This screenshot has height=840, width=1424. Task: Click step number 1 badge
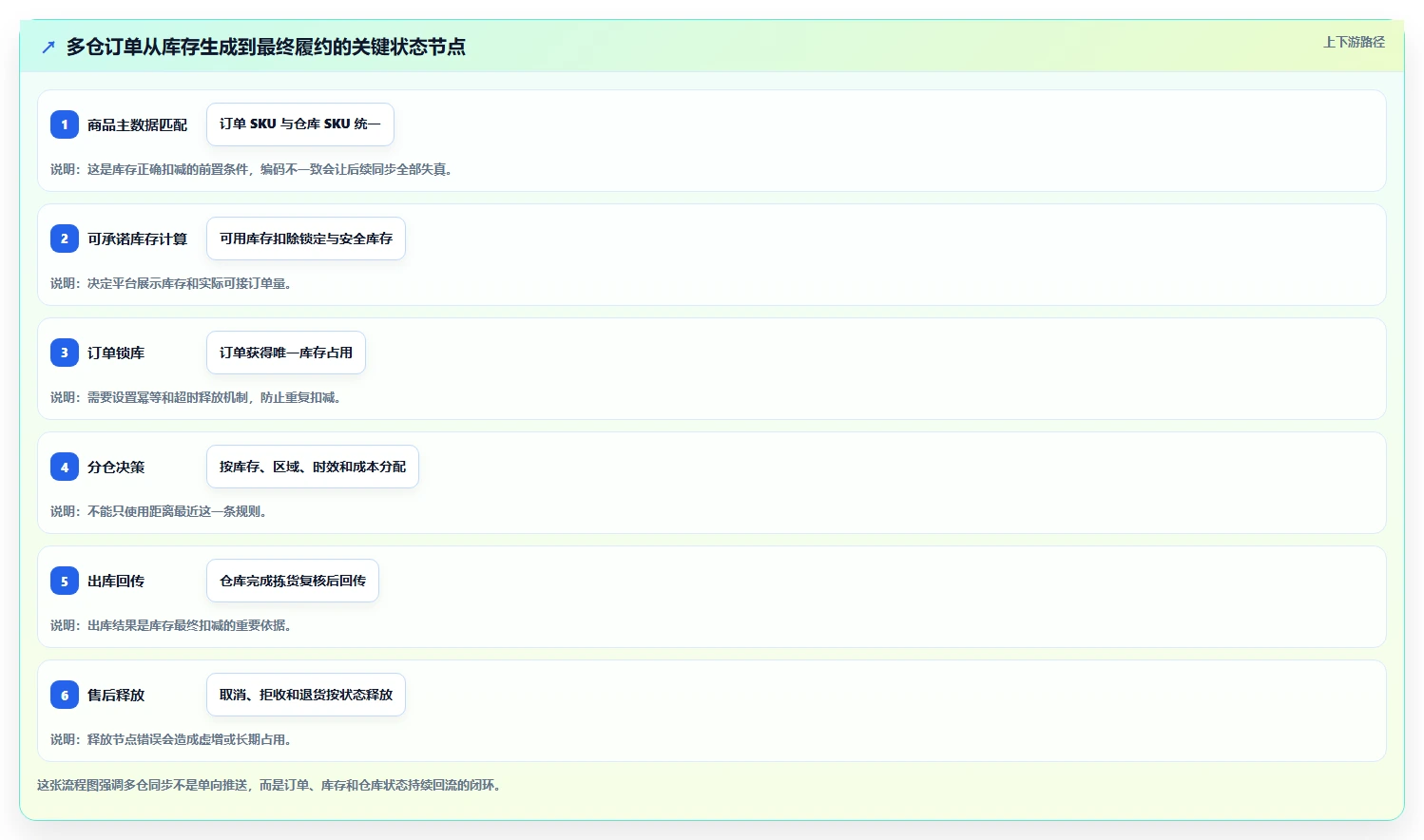point(65,124)
